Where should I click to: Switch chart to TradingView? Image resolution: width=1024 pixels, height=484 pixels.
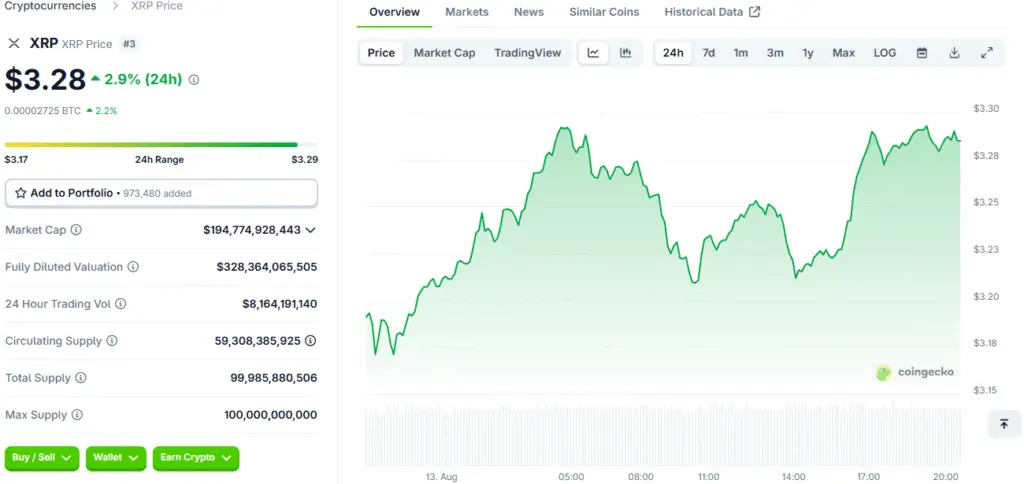pyautogui.click(x=528, y=53)
